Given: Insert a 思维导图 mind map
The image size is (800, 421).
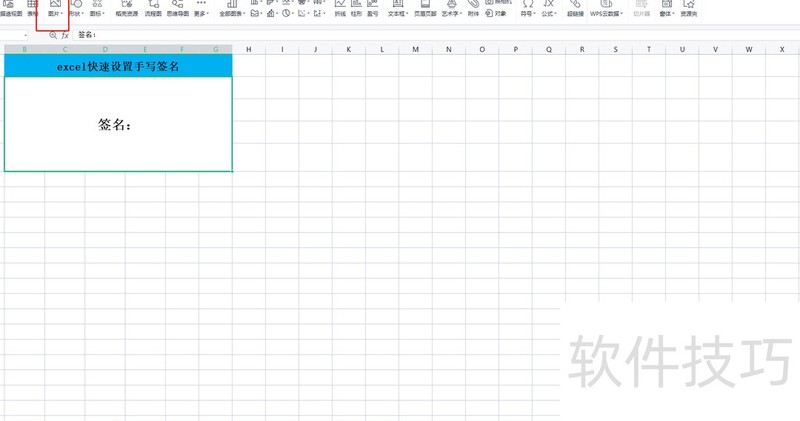Looking at the screenshot, I should (x=178, y=9).
